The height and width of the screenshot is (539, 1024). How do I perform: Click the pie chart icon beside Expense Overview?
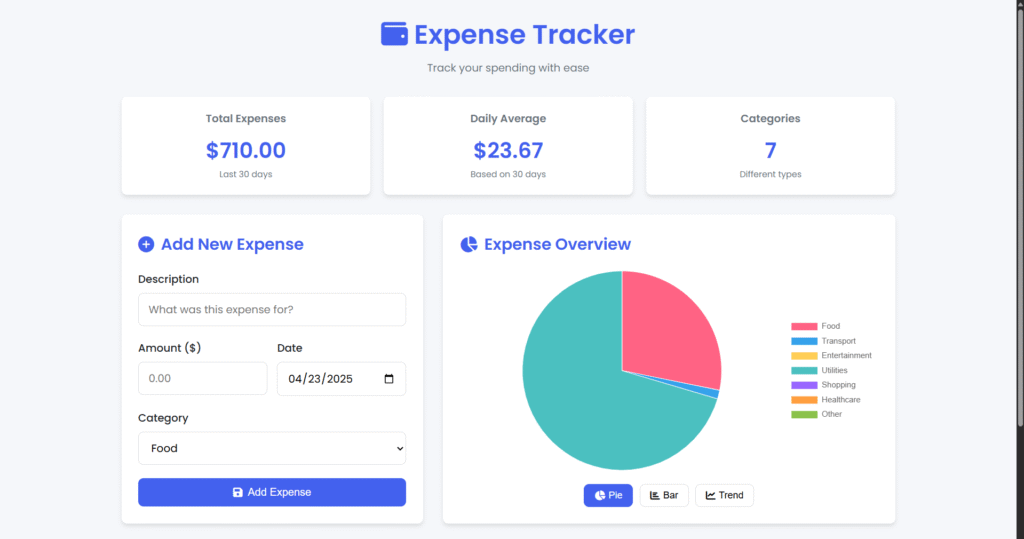coord(468,245)
